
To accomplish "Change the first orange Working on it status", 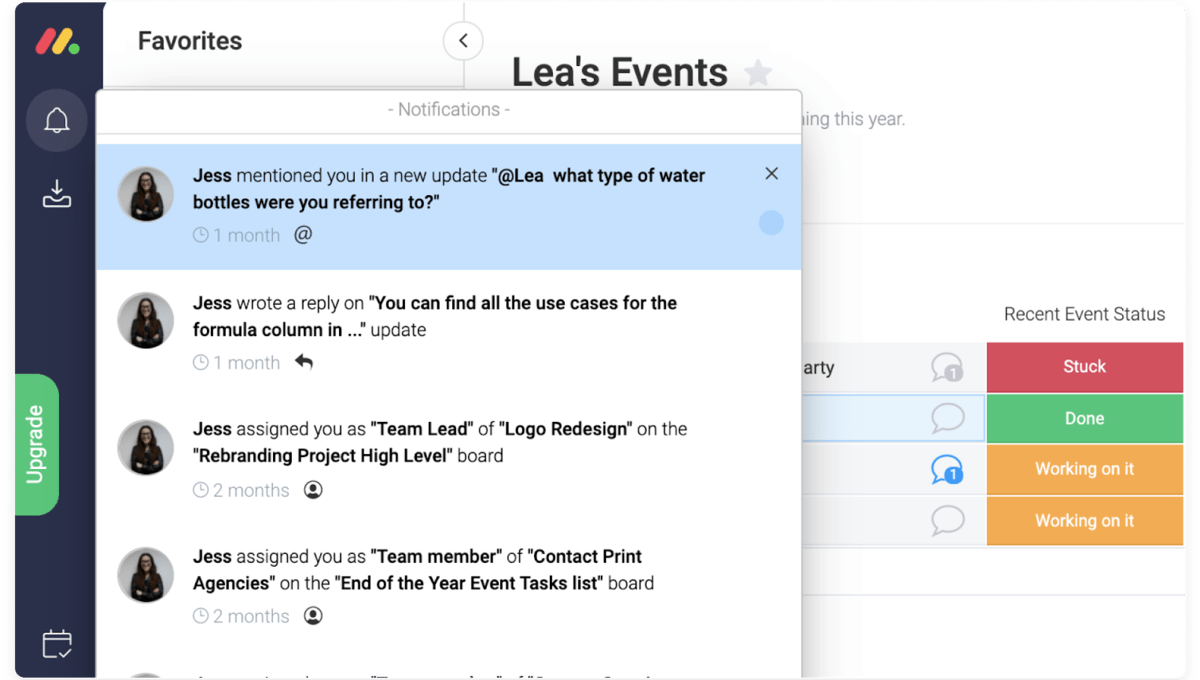I will (1084, 469).
